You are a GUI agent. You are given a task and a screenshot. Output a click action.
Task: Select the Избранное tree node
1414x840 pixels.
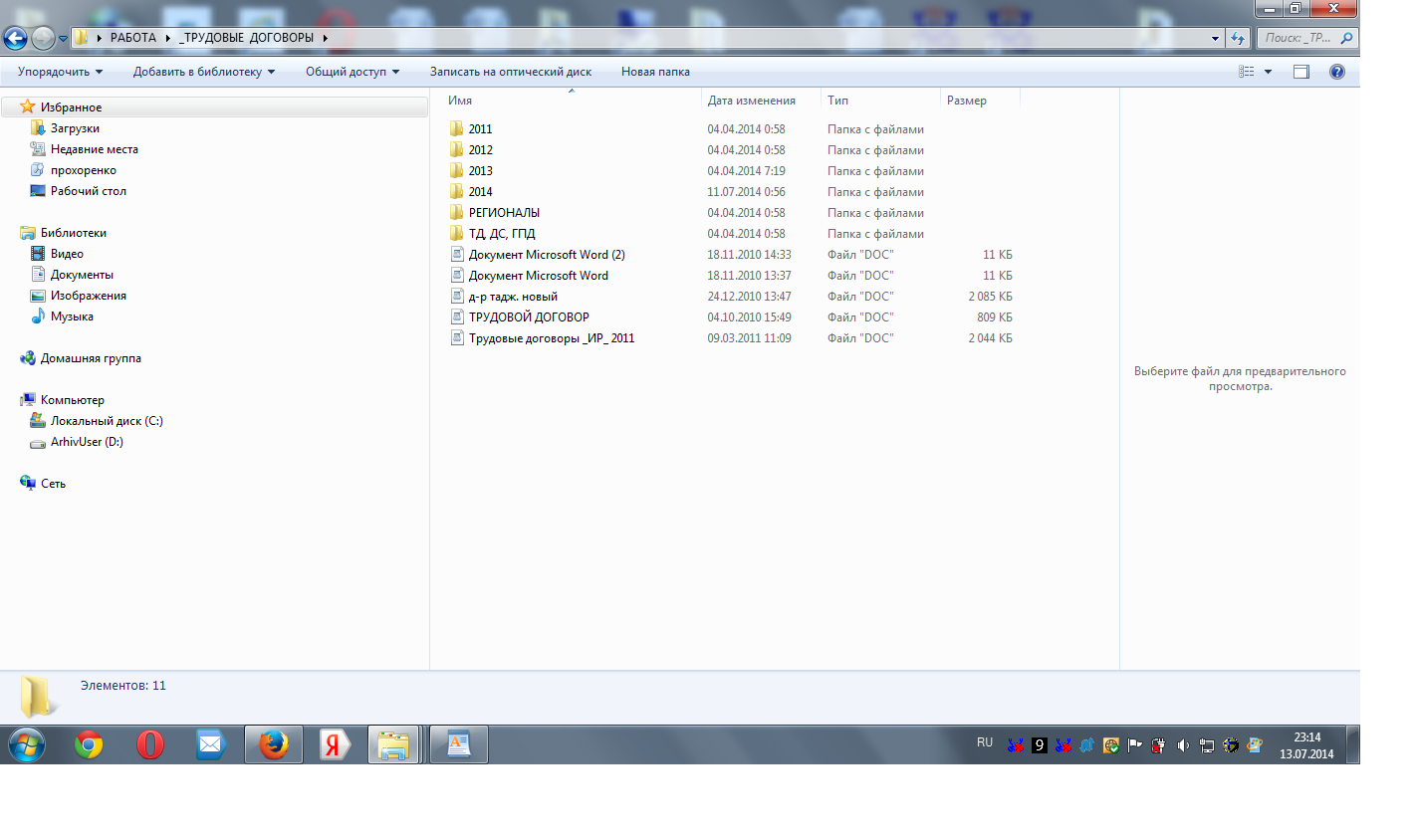[x=71, y=107]
